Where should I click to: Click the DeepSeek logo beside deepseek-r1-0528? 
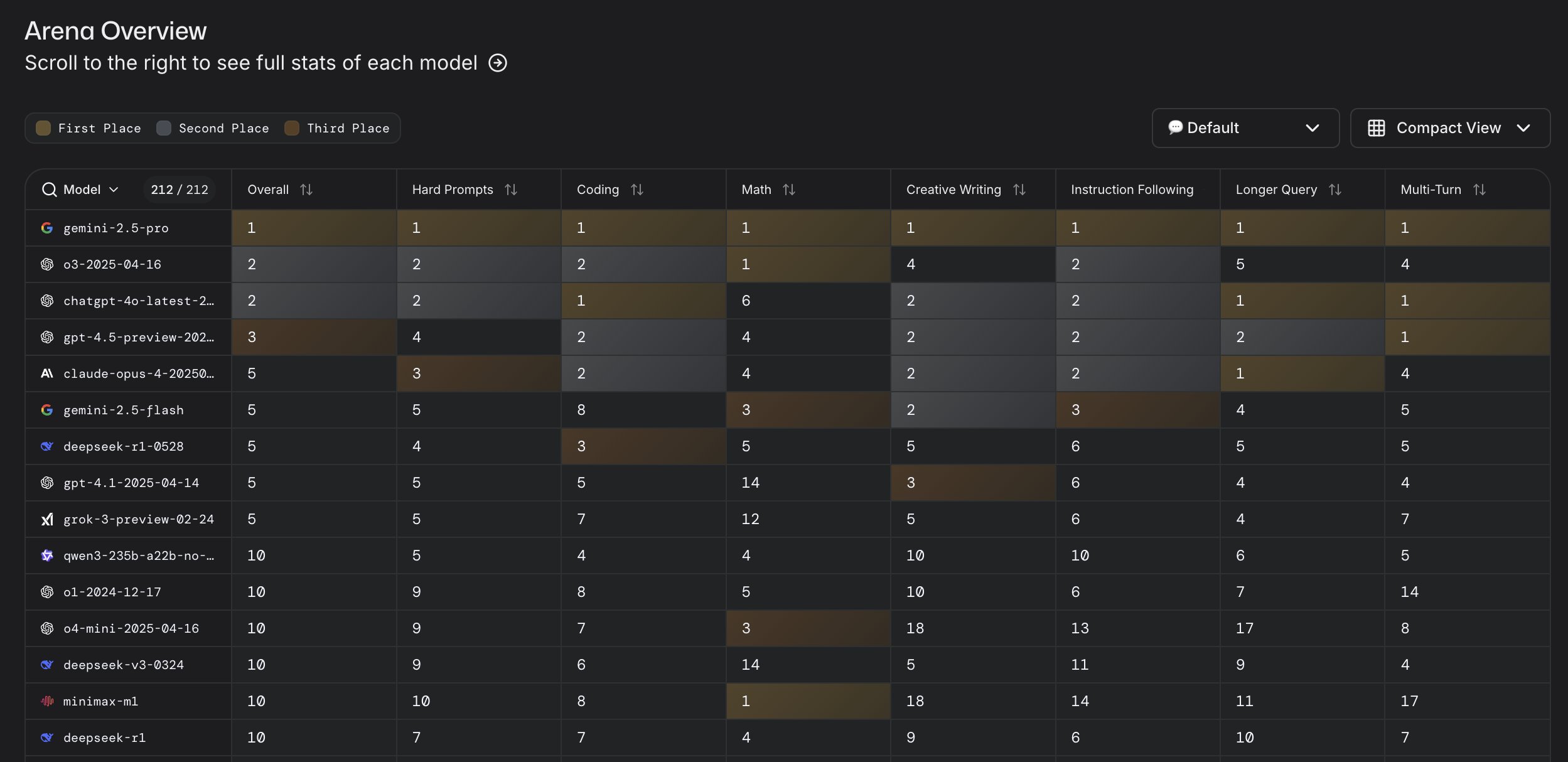click(47, 446)
